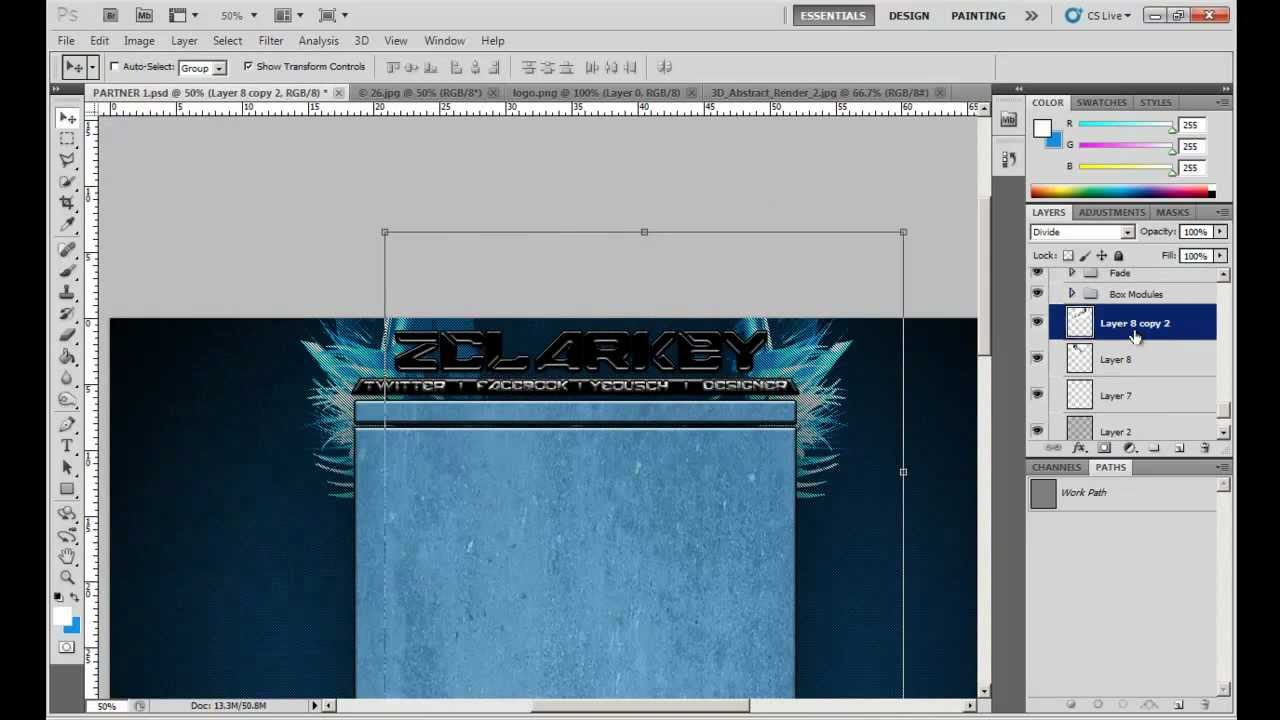This screenshot has height=720, width=1280.
Task: Select the Quick Selection tool
Action: pyautogui.click(x=67, y=181)
